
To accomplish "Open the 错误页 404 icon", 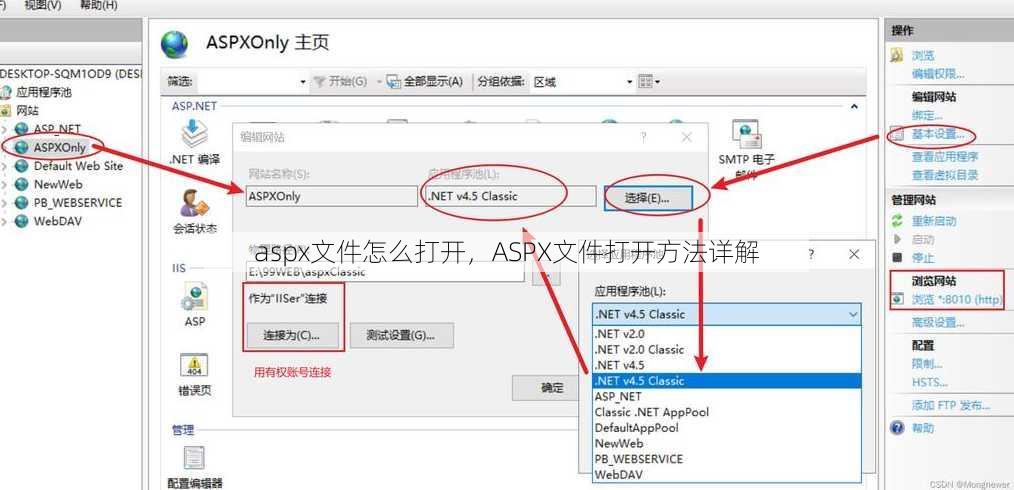I will pos(194,366).
